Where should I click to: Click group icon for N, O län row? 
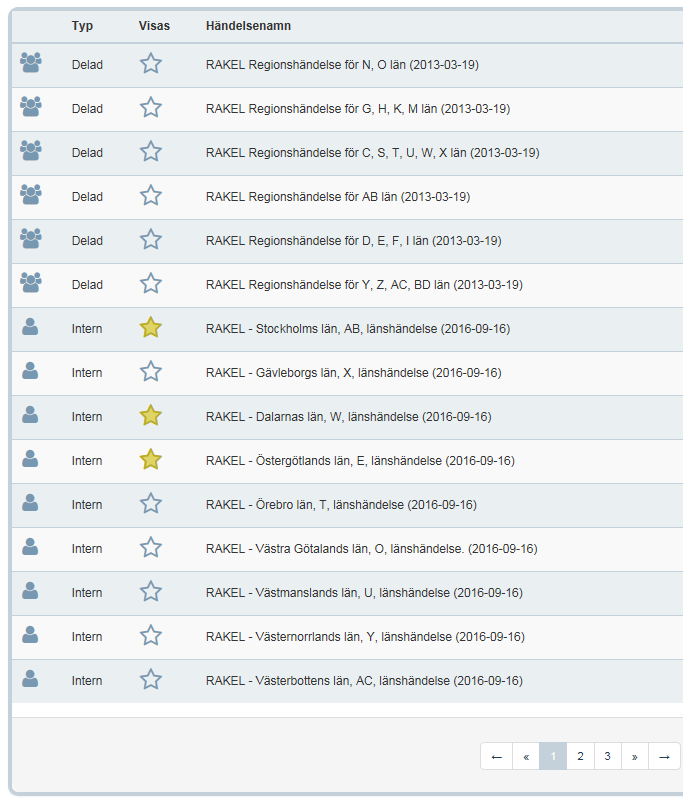click(x=31, y=63)
